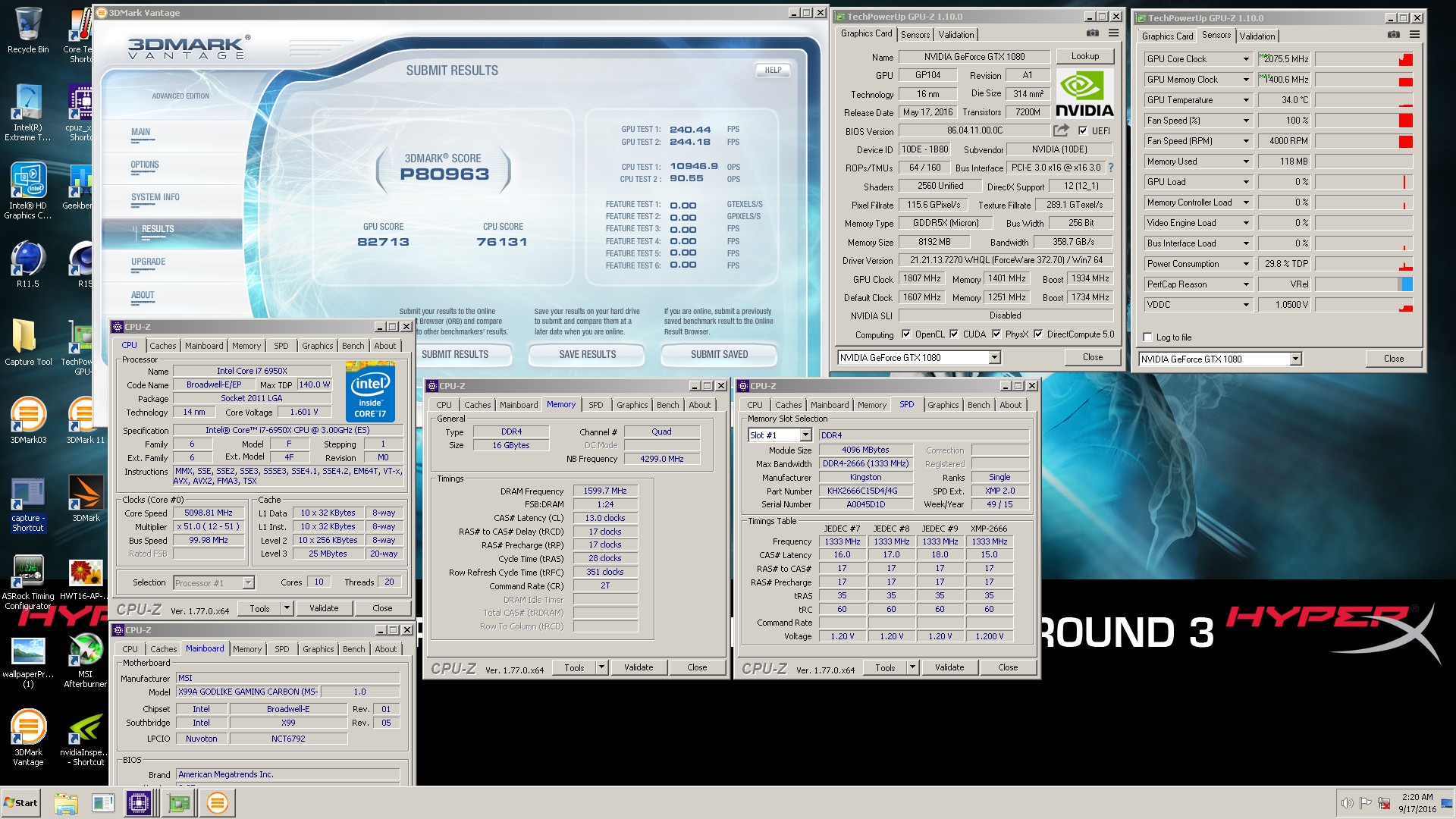
Task: Click the Fan Speed (%) sensor graph
Action: click(1363, 121)
